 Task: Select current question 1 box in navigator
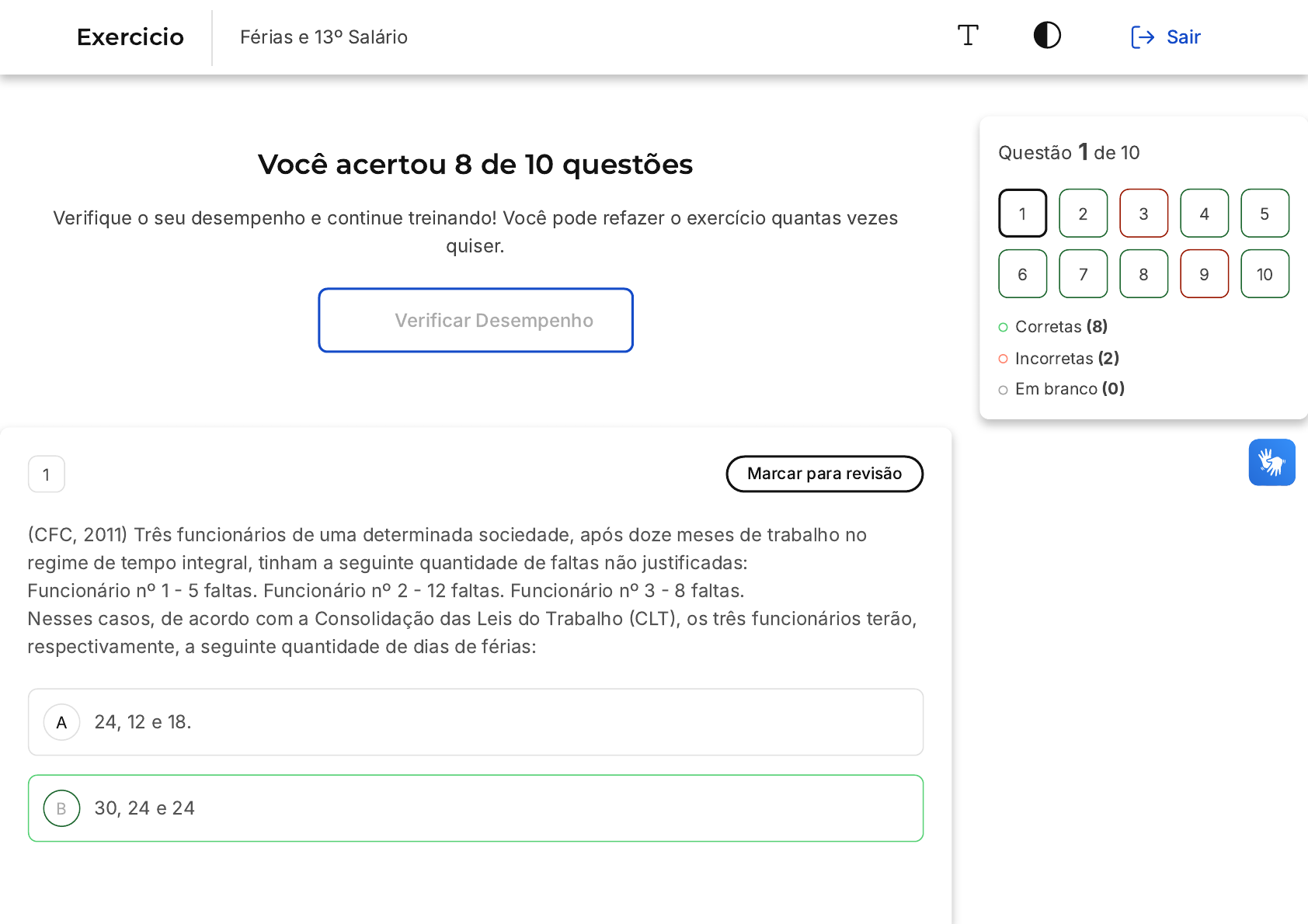(x=1022, y=214)
